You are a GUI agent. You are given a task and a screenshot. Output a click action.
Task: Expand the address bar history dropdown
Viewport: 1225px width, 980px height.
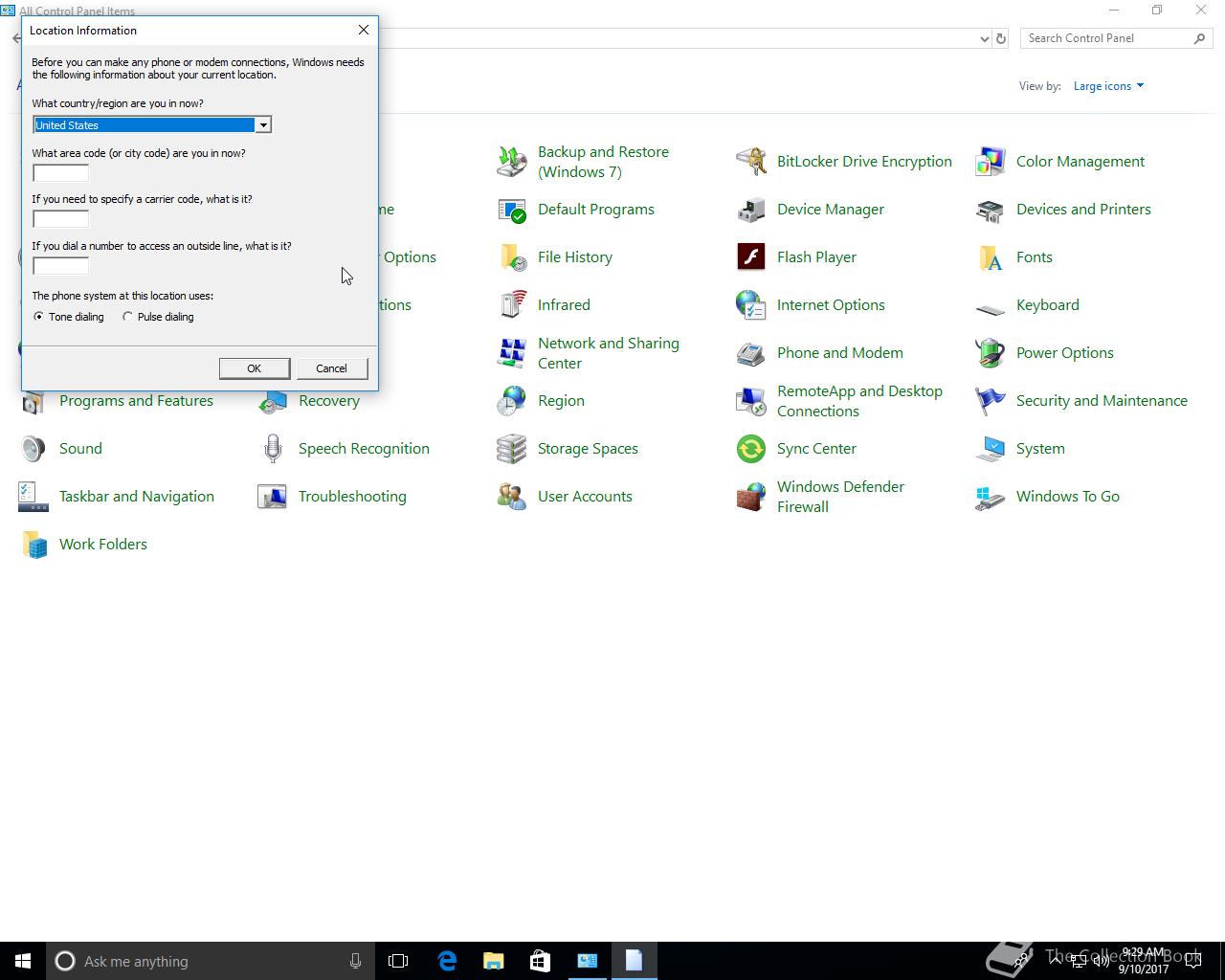point(984,38)
